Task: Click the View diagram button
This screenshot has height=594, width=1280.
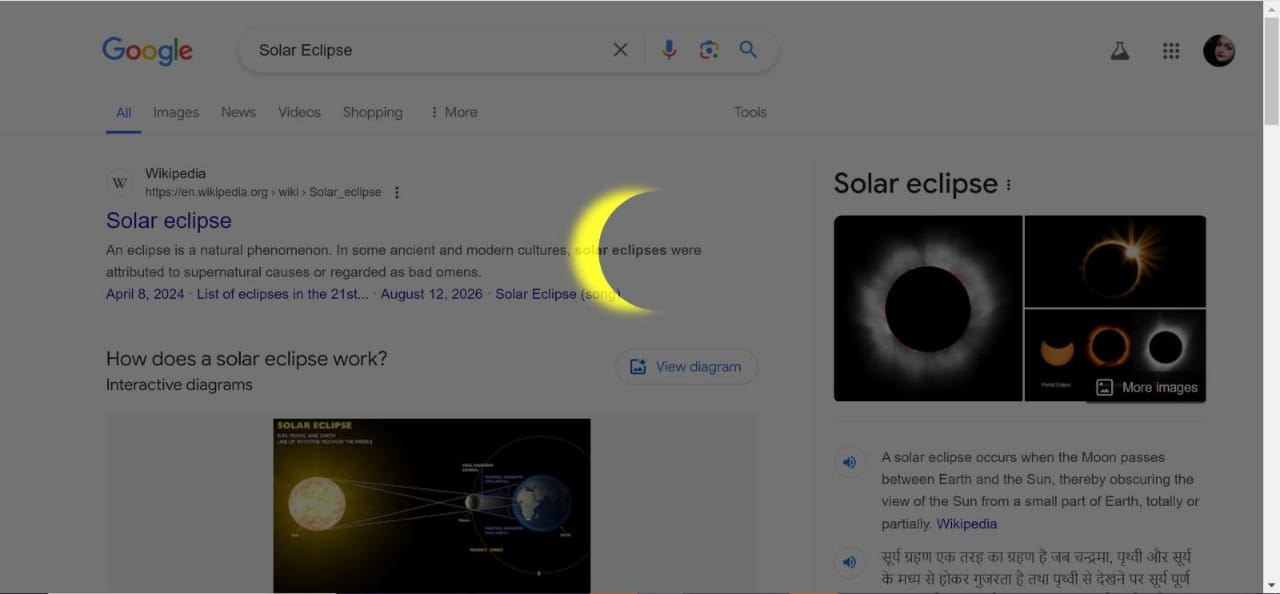Action: coord(686,366)
